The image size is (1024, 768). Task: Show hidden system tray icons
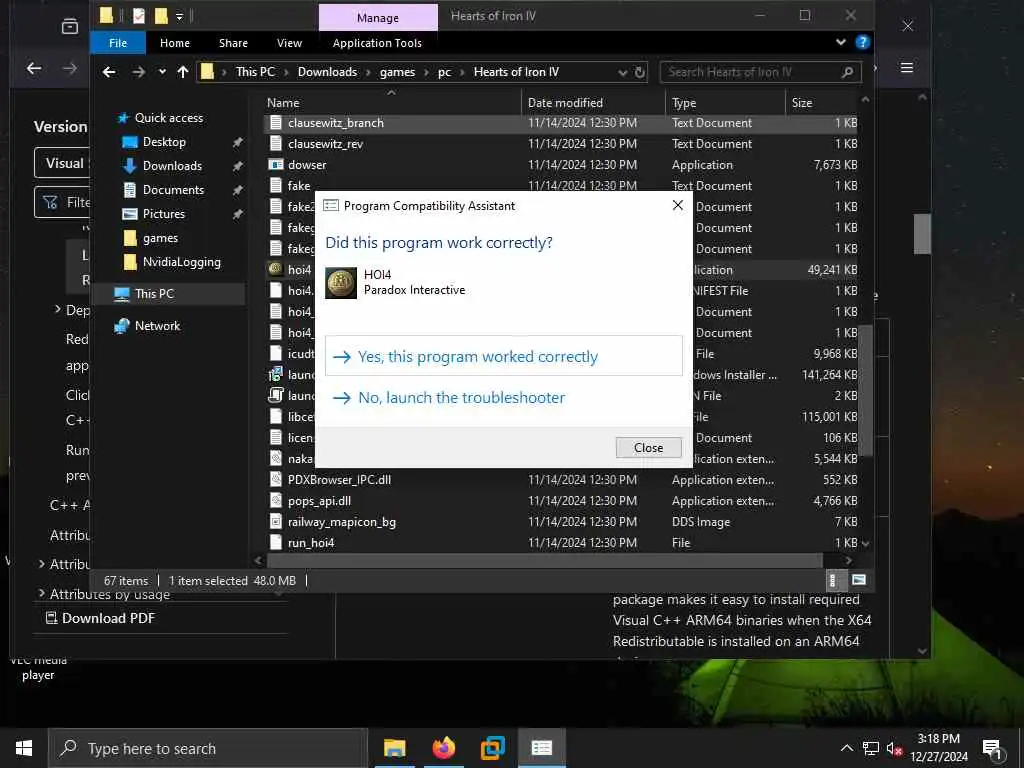pos(846,748)
